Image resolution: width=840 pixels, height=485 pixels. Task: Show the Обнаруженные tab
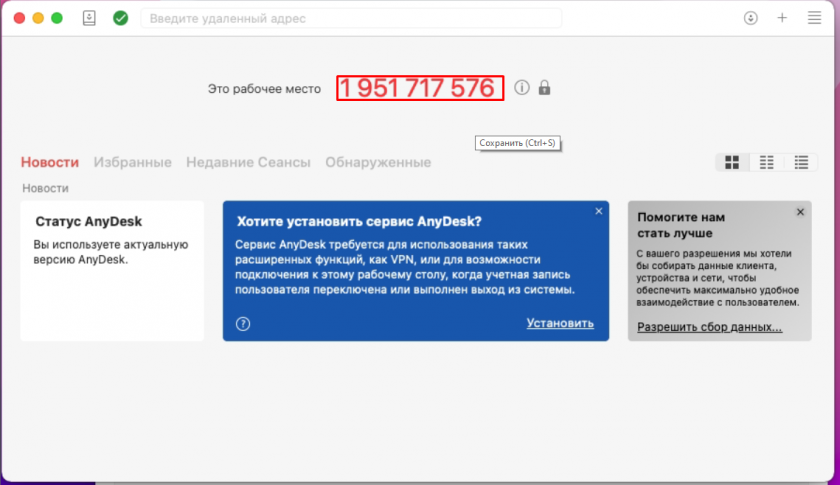378,162
